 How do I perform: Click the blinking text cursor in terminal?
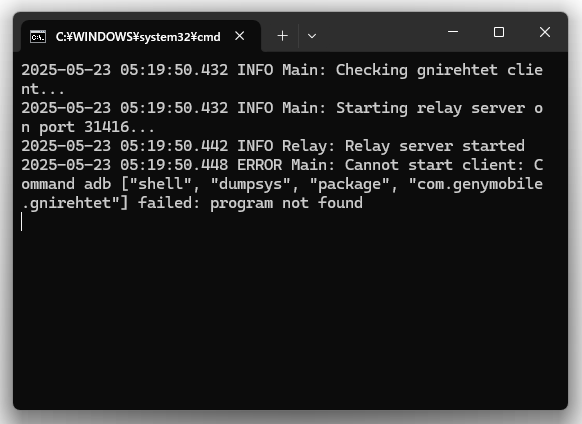(22, 222)
